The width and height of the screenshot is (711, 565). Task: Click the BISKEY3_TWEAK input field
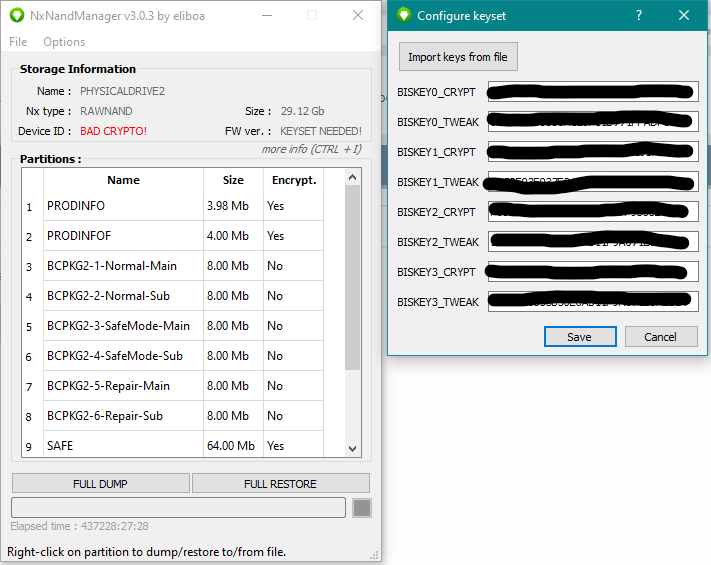point(593,302)
